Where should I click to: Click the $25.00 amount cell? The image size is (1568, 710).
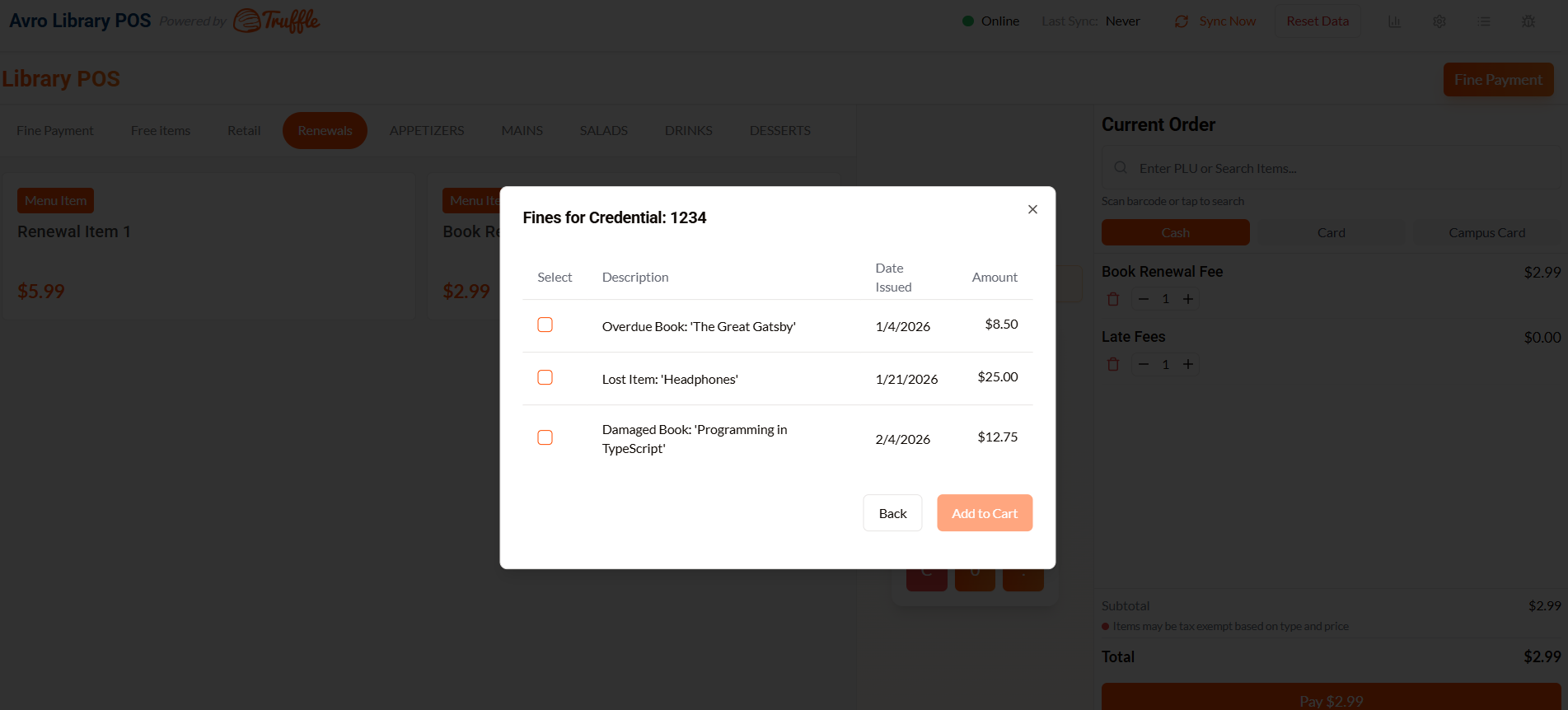point(998,376)
